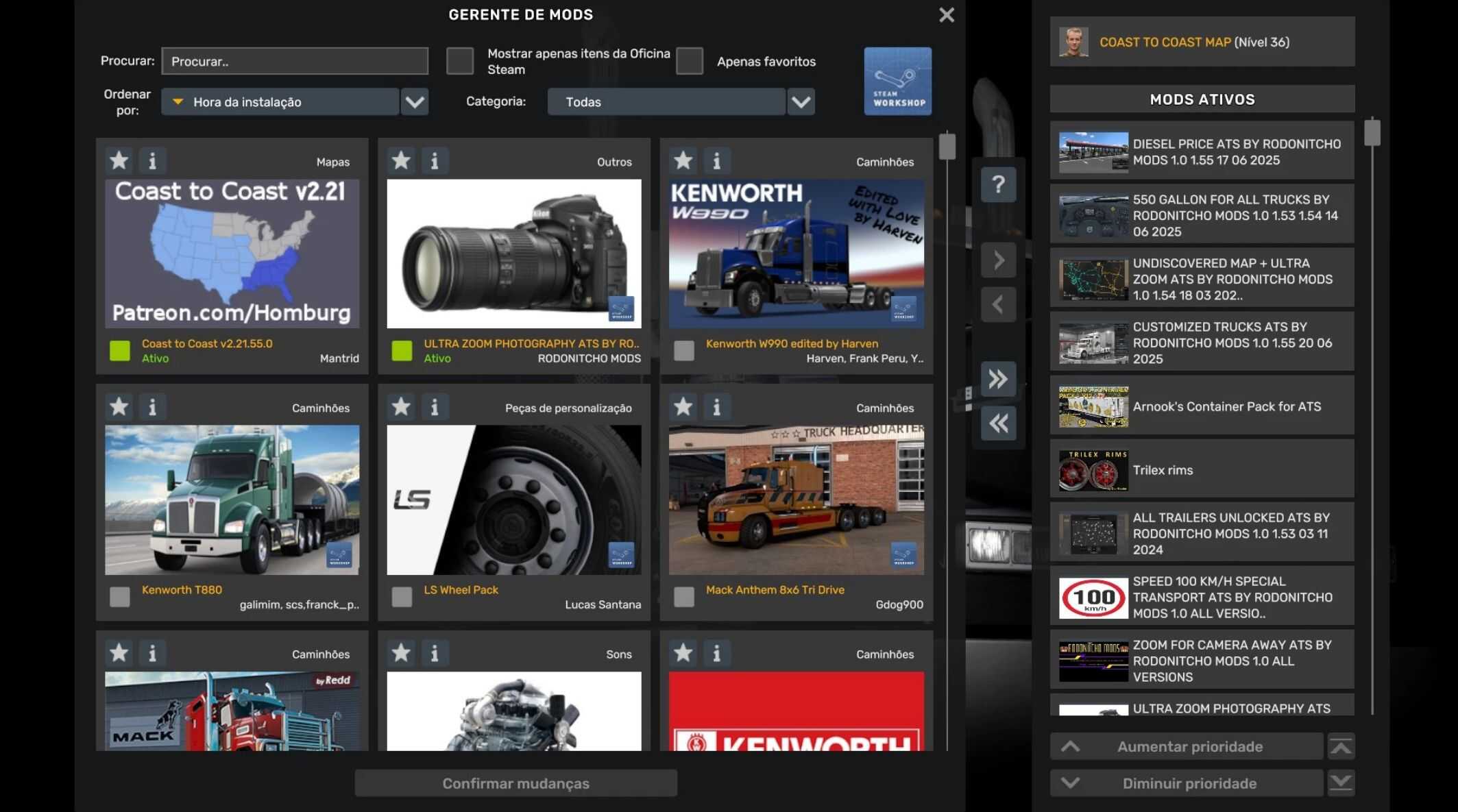Screen dimensions: 1458x812
Task: Focus the Procurar search field
Action: point(295,61)
